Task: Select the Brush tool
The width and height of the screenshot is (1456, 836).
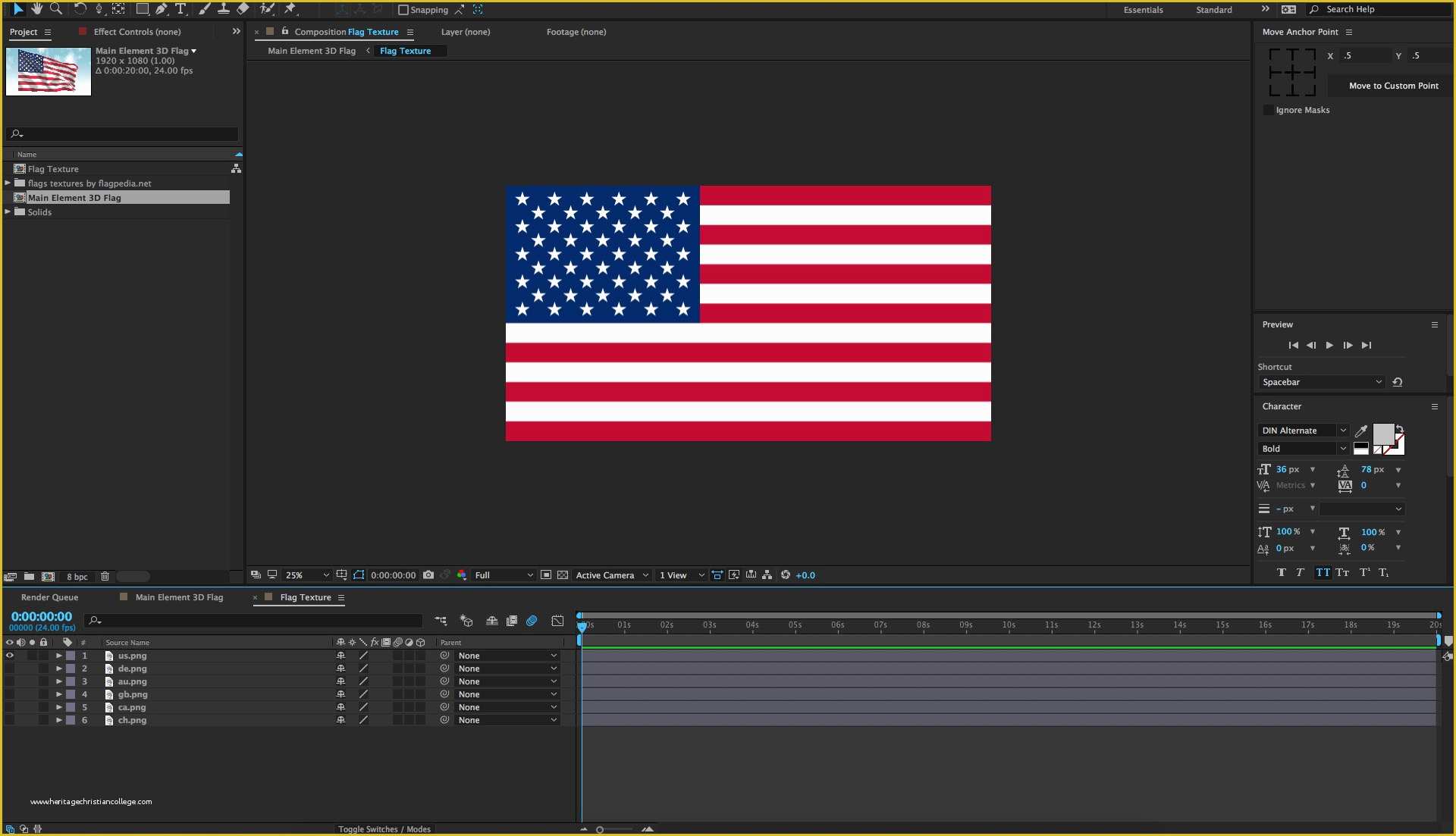Action: point(204,10)
